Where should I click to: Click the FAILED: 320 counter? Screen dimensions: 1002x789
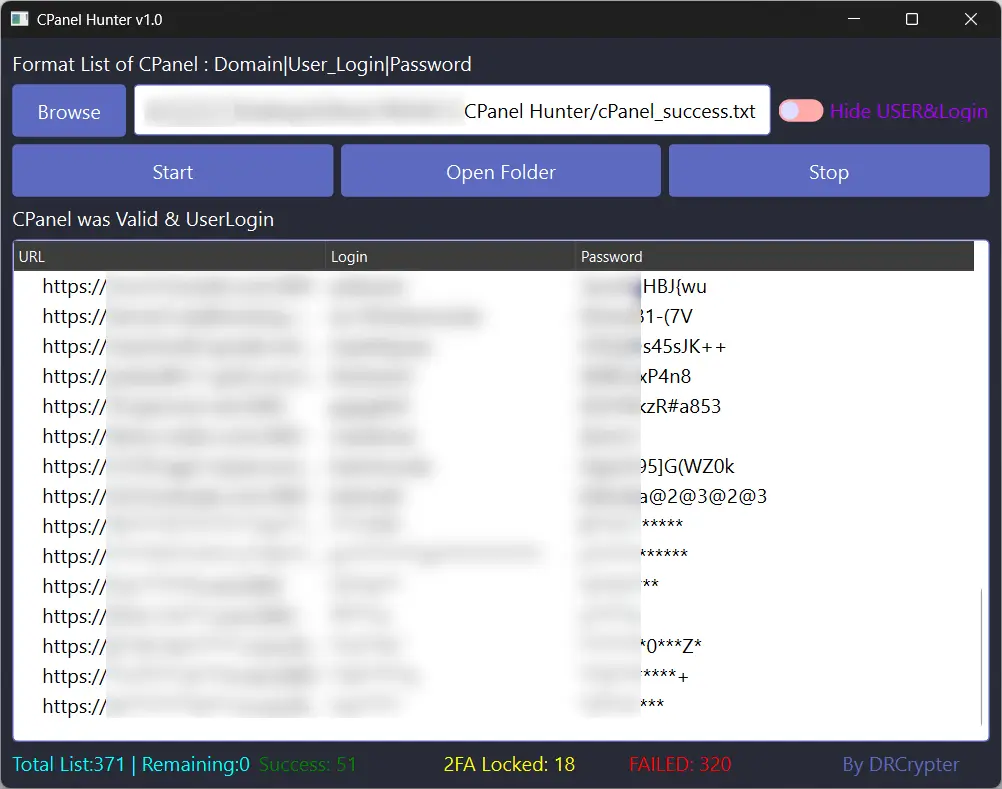(680, 763)
